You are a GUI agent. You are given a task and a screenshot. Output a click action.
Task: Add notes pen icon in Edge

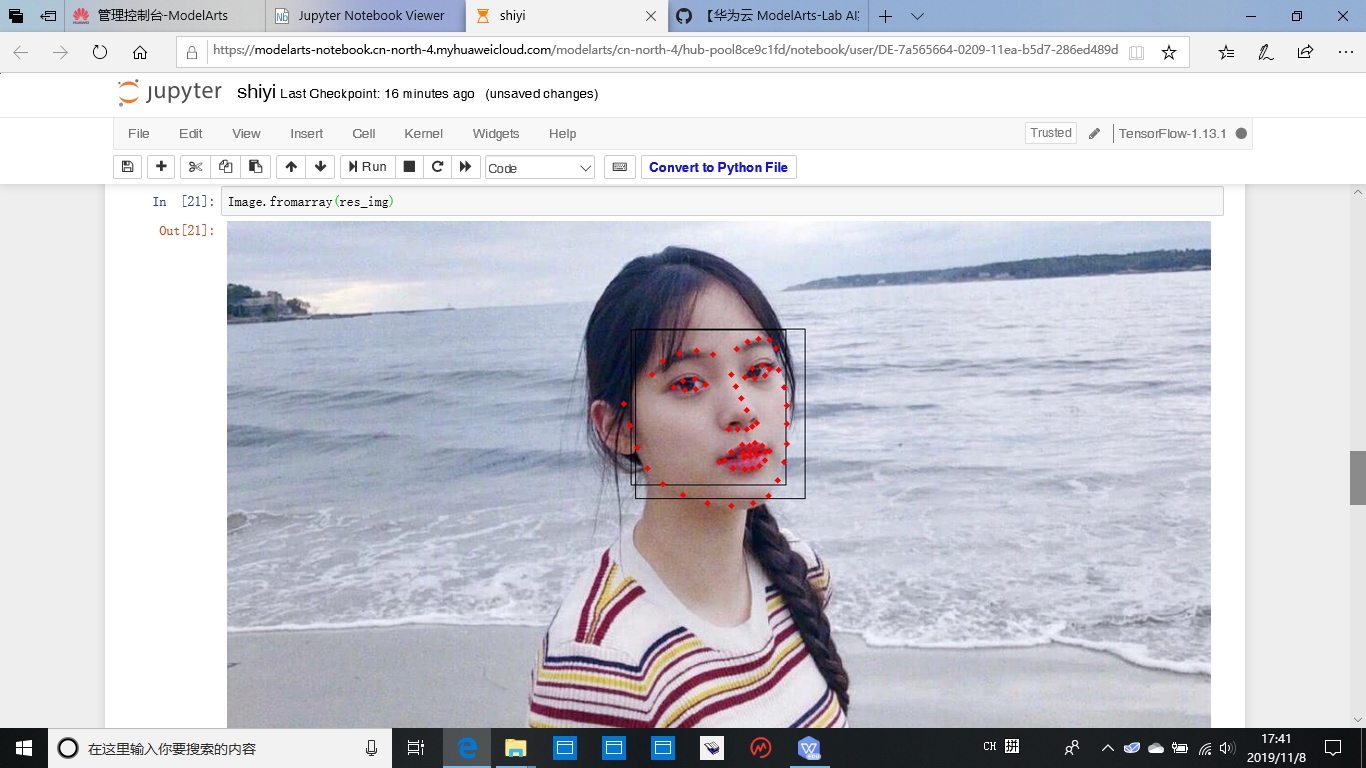1266,52
